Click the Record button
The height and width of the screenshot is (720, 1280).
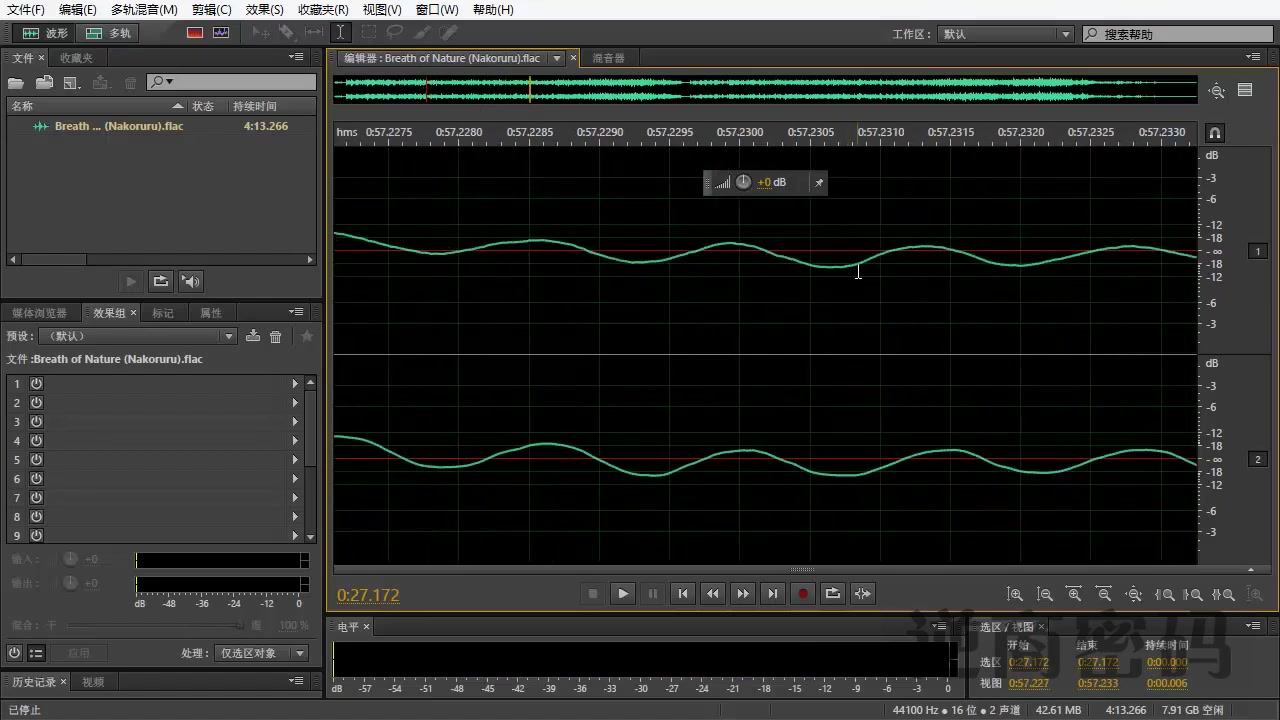coord(802,593)
